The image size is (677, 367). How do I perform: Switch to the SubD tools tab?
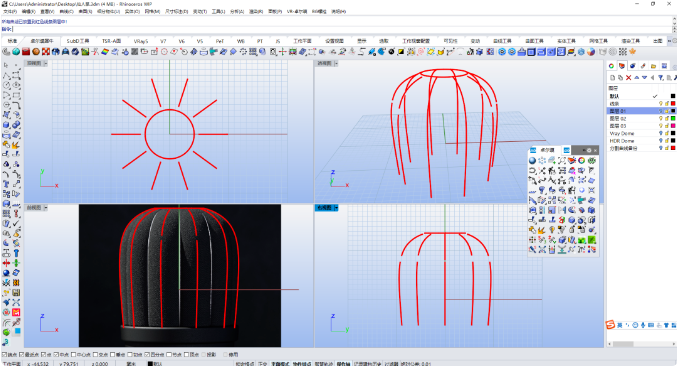coord(78,41)
